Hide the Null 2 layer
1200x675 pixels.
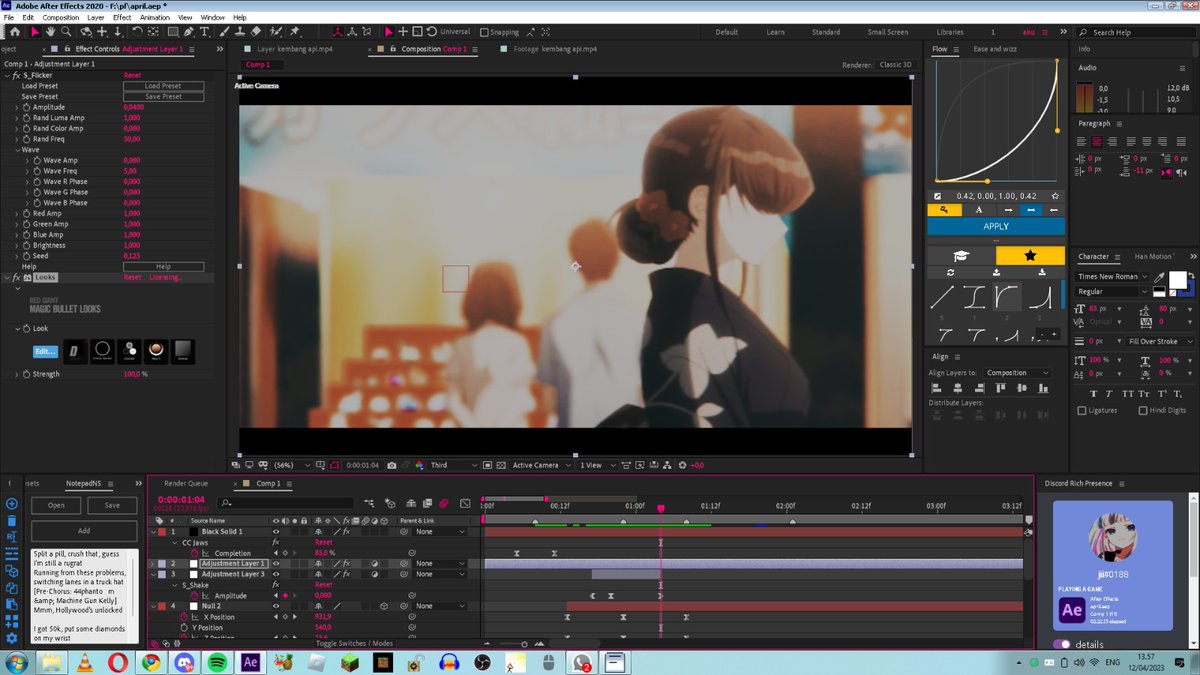click(x=277, y=606)
